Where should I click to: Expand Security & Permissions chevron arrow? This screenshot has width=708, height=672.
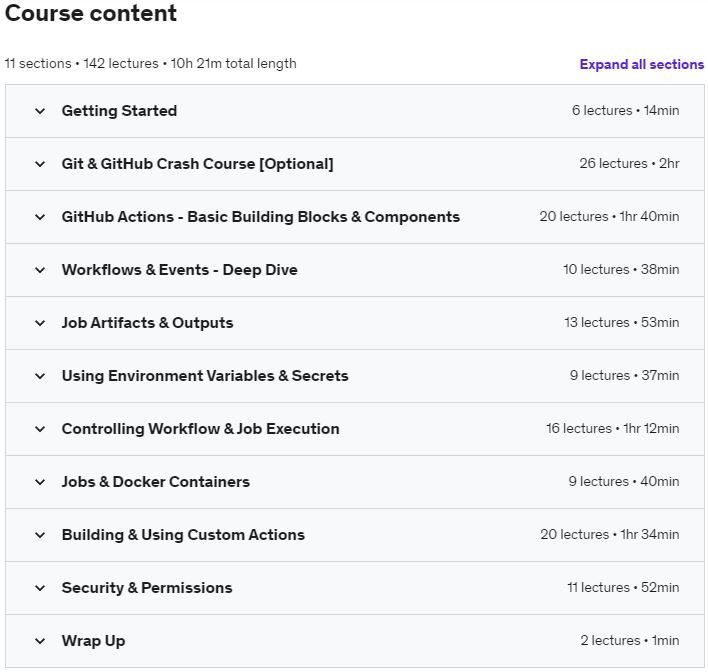[40, 588]
